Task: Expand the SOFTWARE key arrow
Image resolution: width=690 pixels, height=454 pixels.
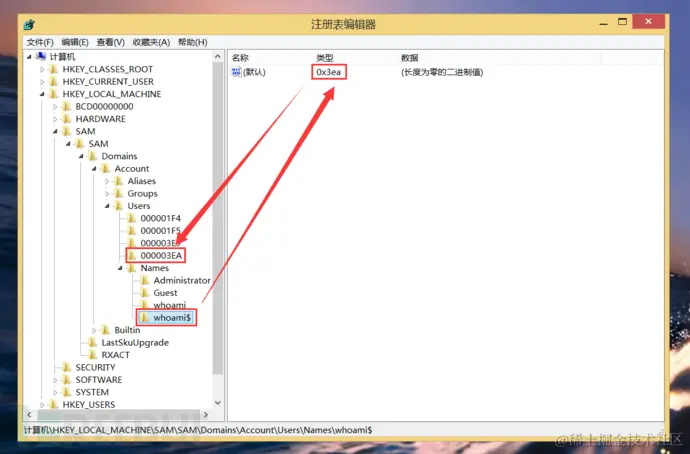Action: 55,380
